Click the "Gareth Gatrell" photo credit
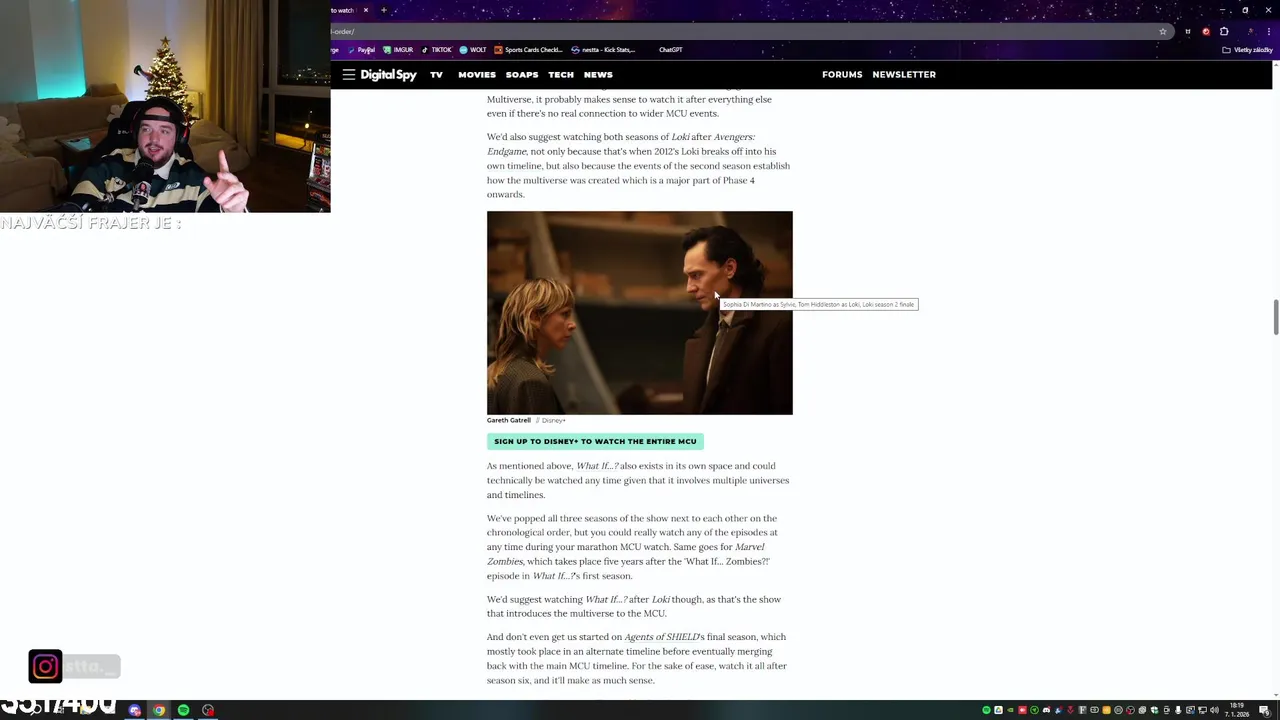1280x720 pixels. point(509,420)
